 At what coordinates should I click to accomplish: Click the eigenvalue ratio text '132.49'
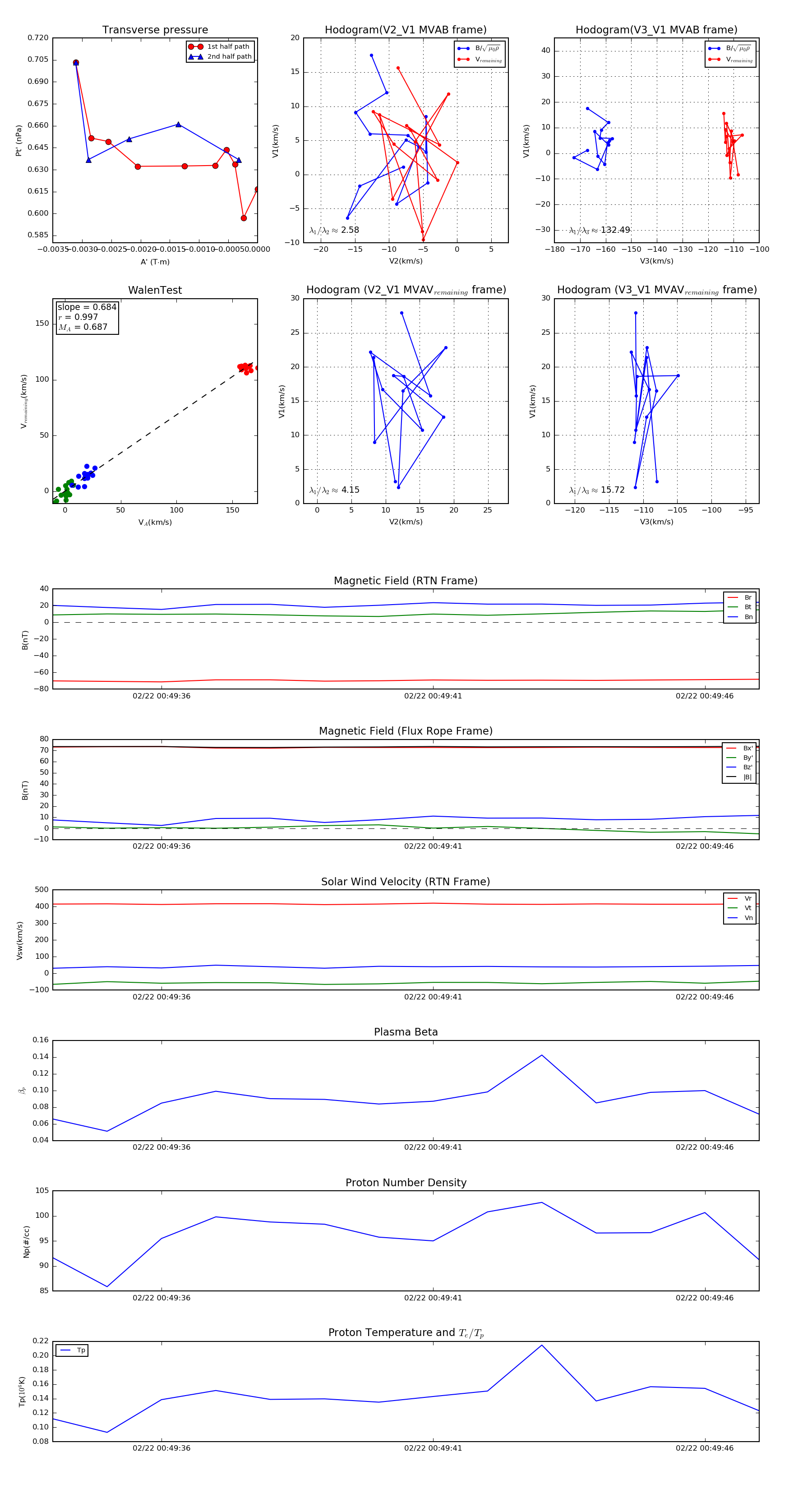tap(615, 230)
